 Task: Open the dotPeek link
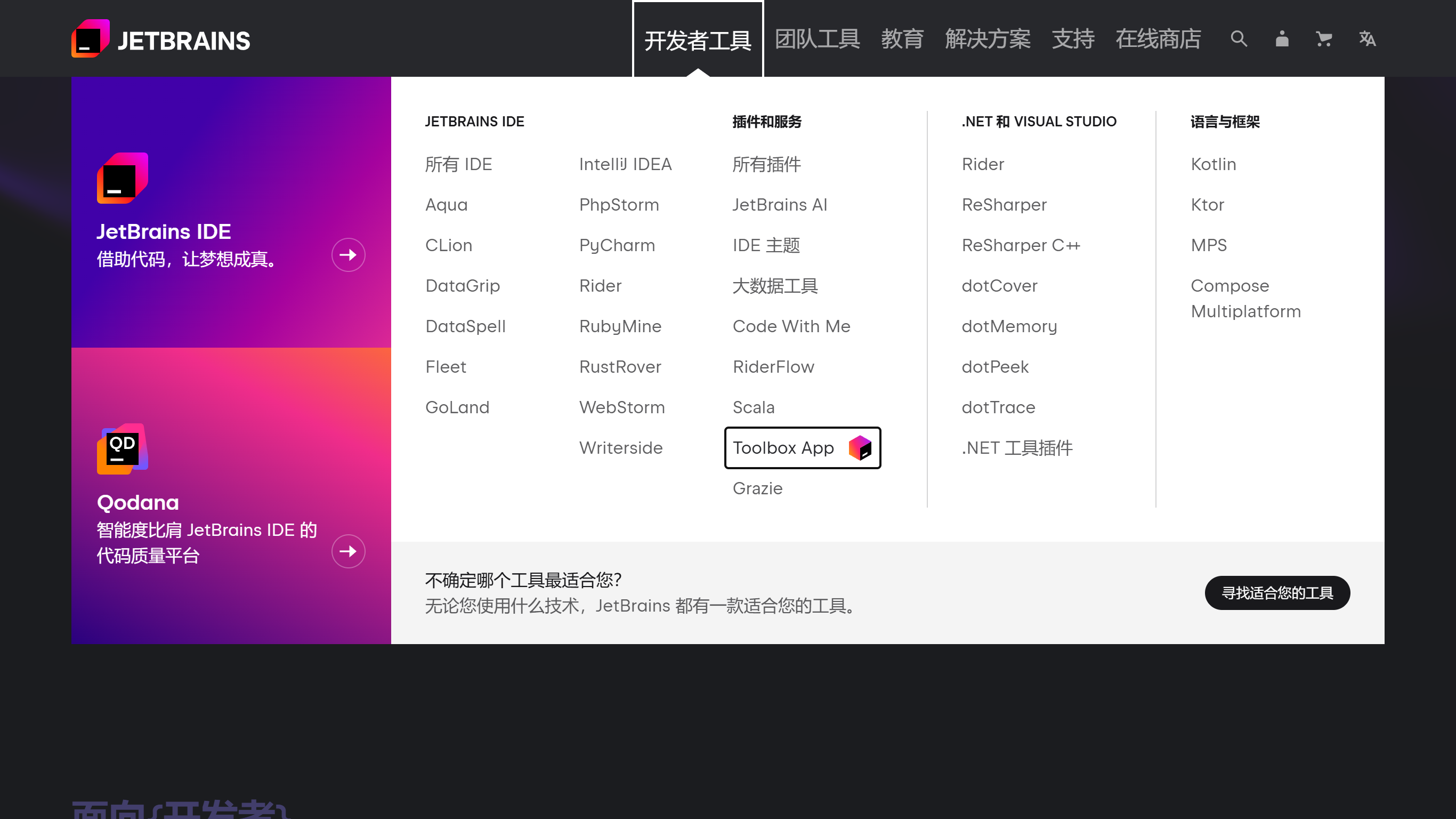[995, 366]
